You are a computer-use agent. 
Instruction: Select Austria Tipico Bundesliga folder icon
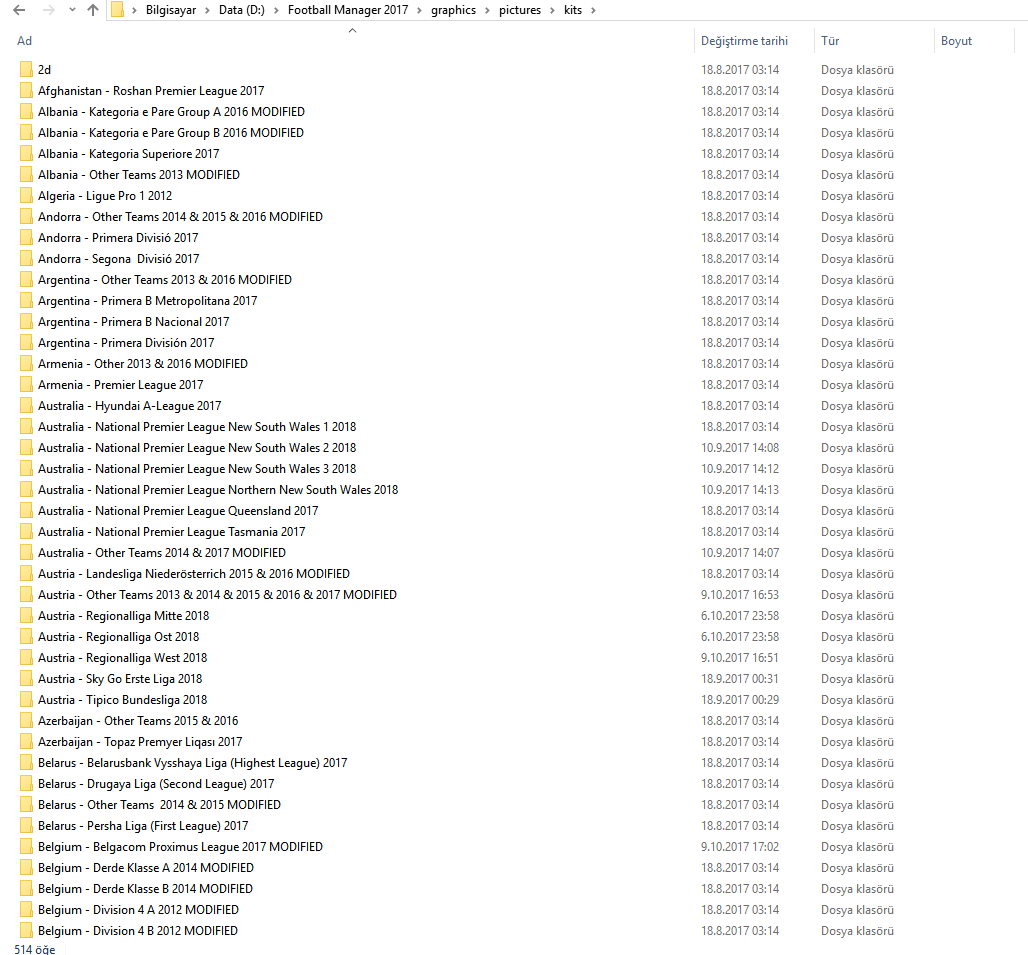(26, 699)
